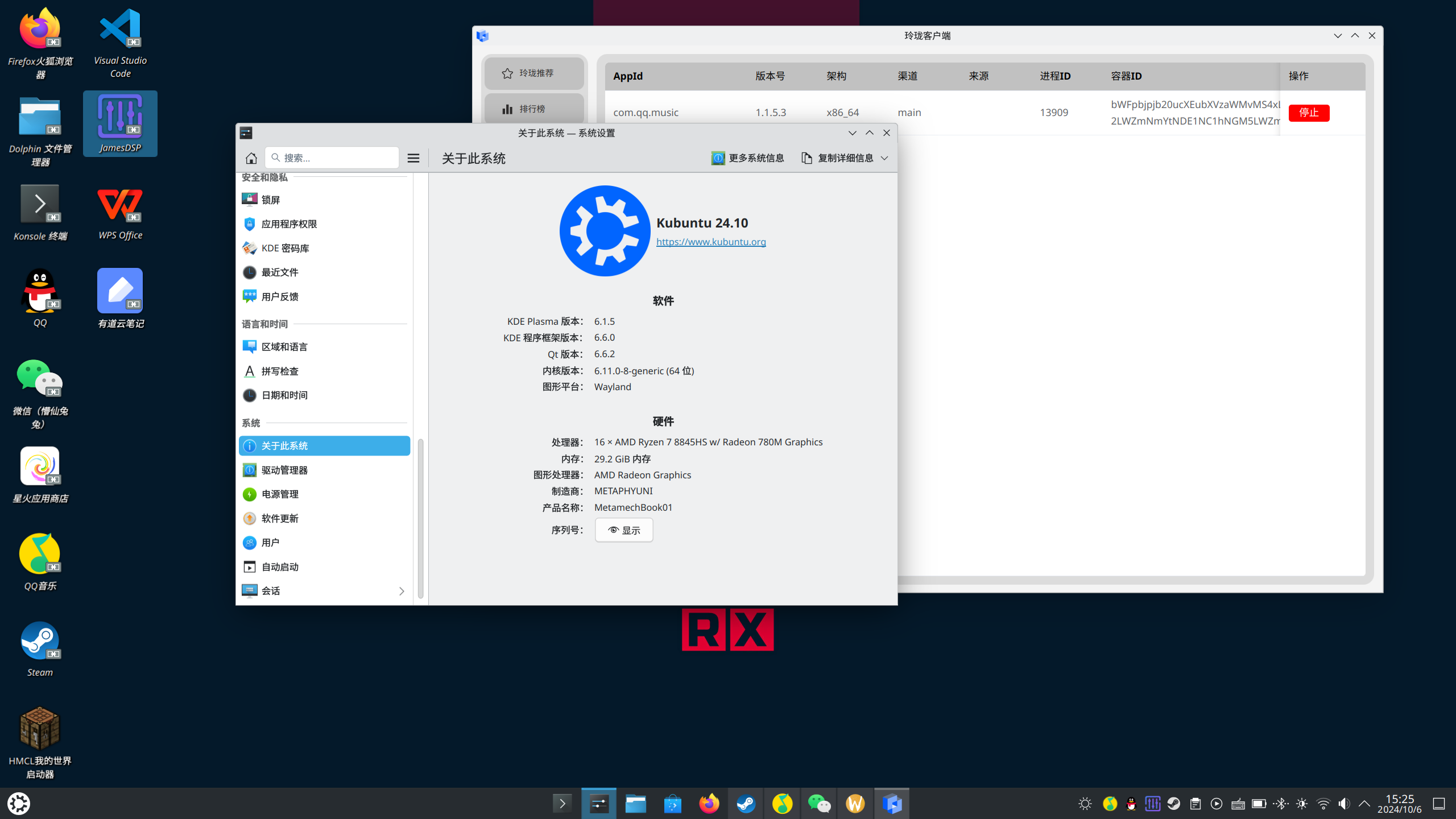Open the Konsole 终端 desktop icon
Image resolution: width=1456 pixels, height=819 pixels.
click(x=40, y=212)
